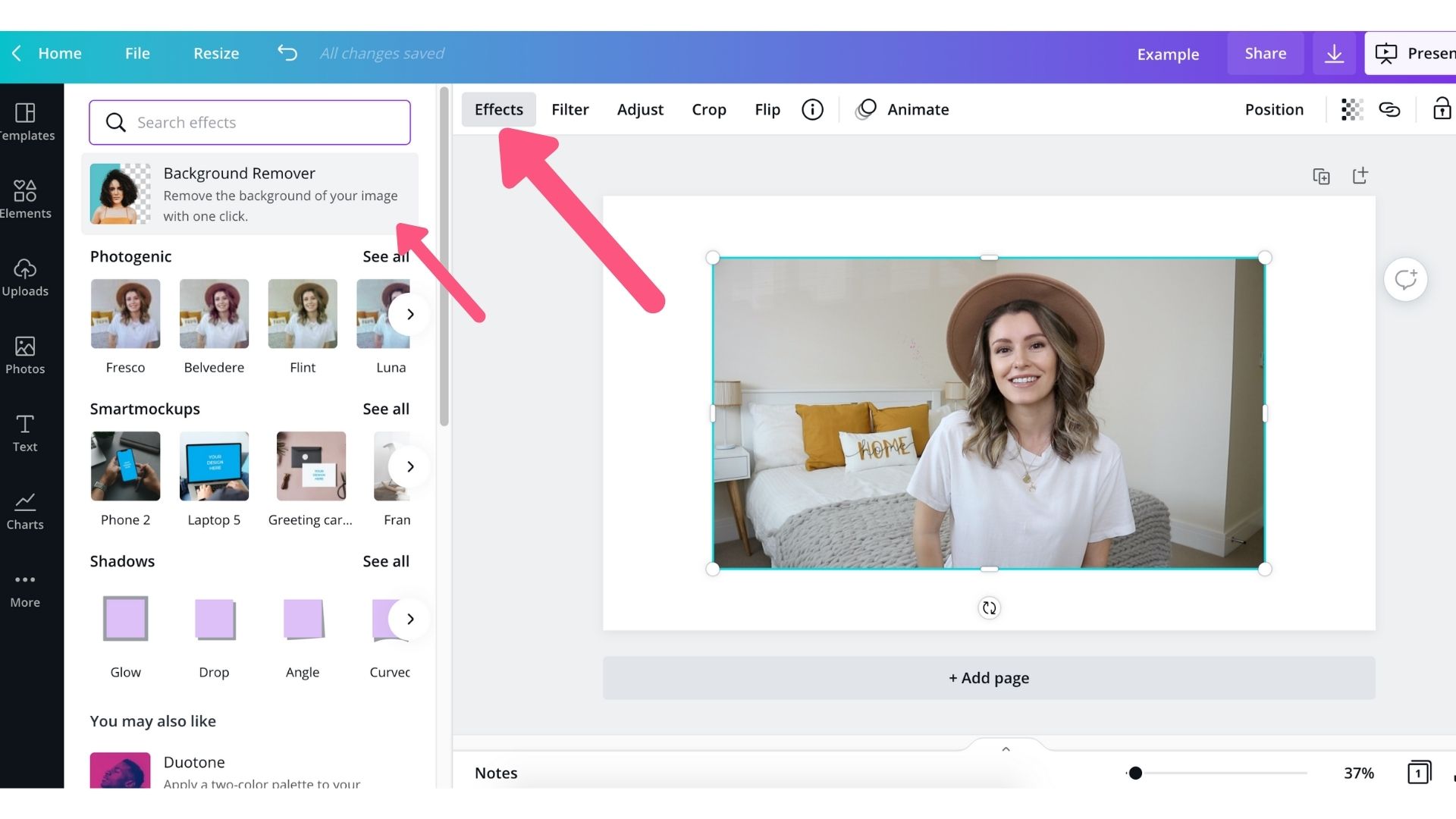
Task: Select the Laptop 5 smartmockup
Action: point(214,466)
